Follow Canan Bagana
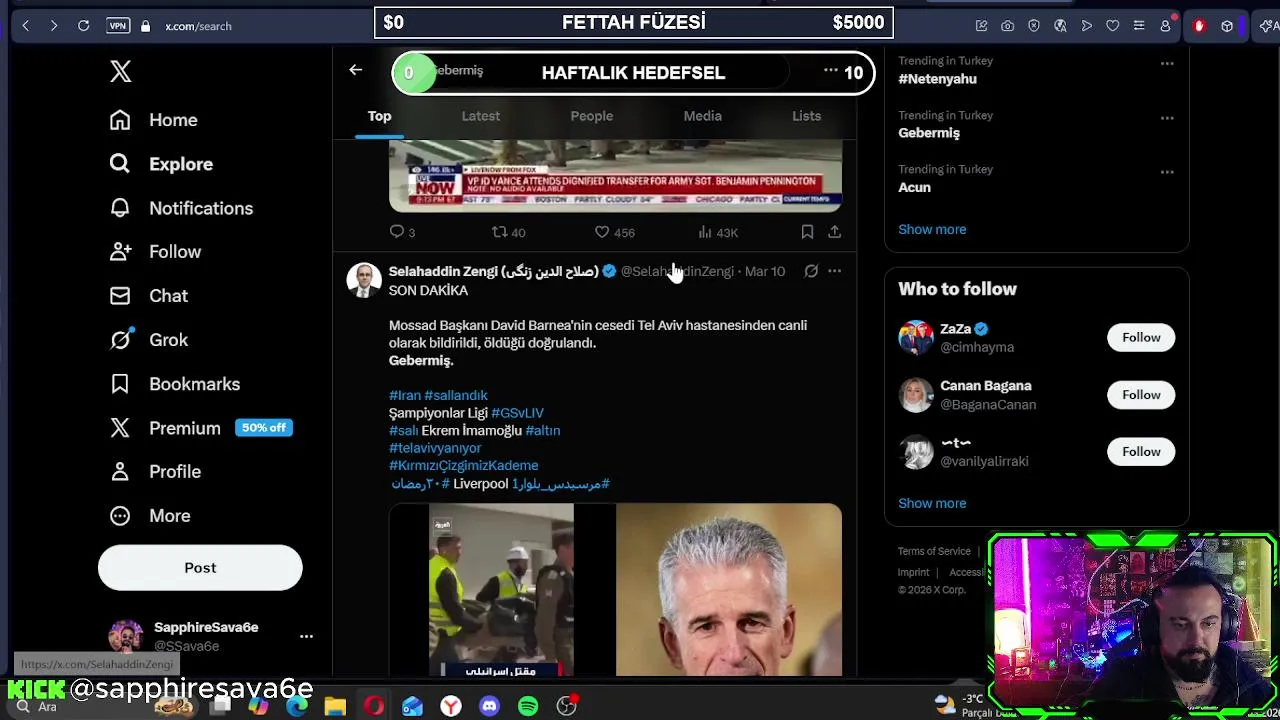Screen dimensions: 1280x720 (1141, 395)
